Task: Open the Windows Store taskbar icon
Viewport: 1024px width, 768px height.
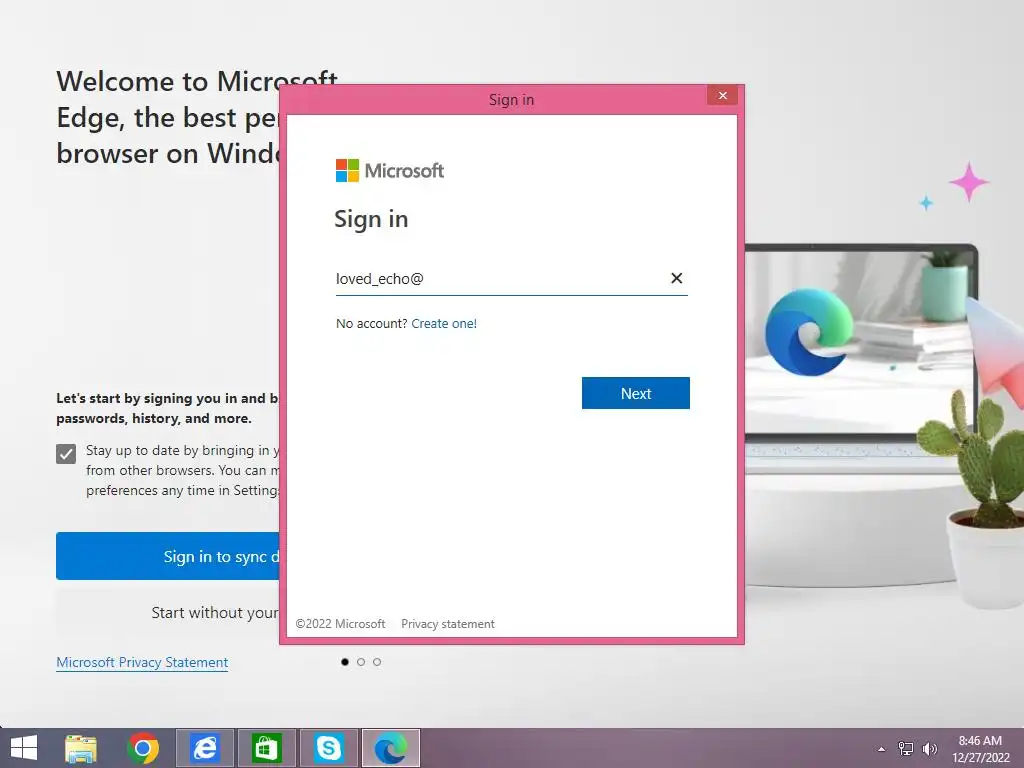Action: pos(266,748)
